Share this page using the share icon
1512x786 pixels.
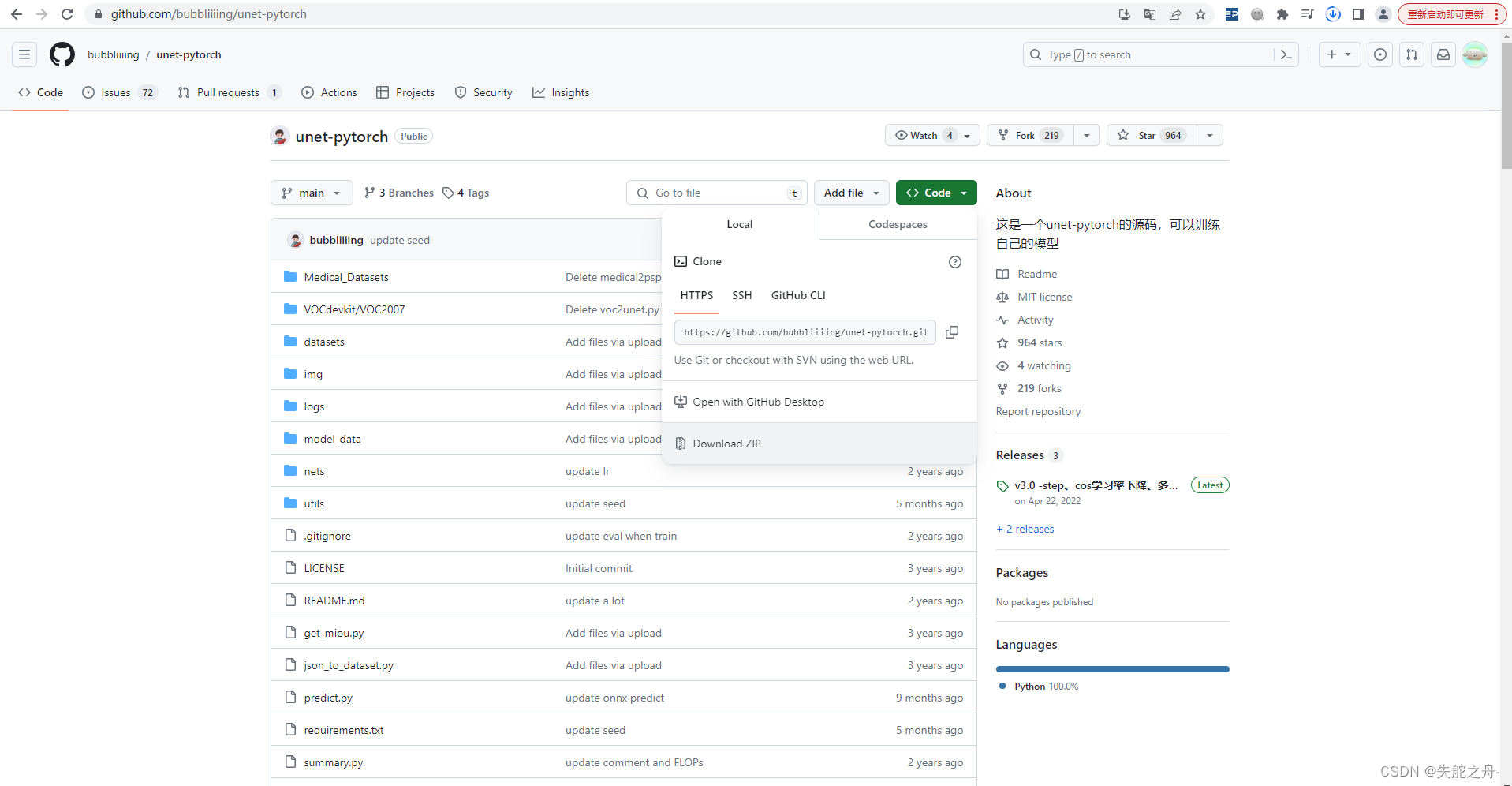click(1175, 14)
